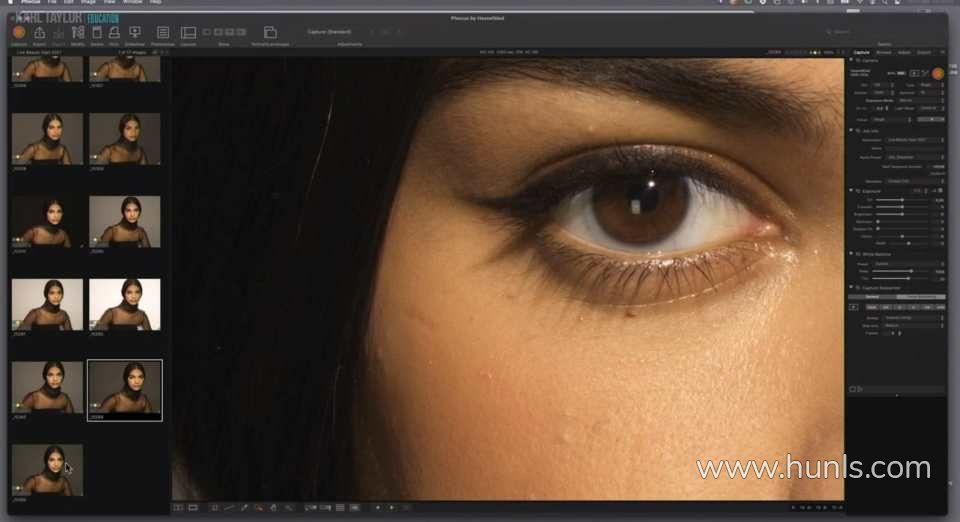This screenshot has height=522, width=960.
Task: Open Preferences from the toolbar
Action: [x=163, y=32]
